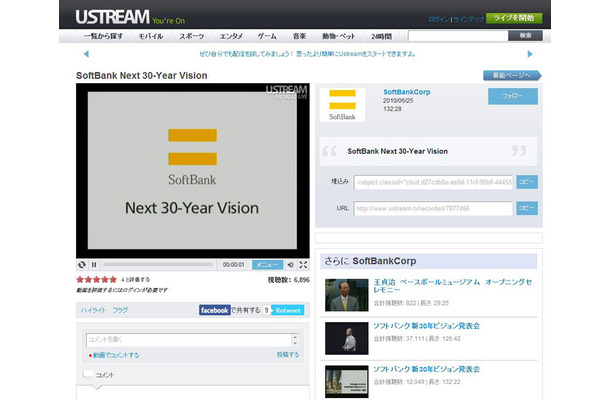Click the Retweet button
The image size is (610, 400).
coord(287,310)
